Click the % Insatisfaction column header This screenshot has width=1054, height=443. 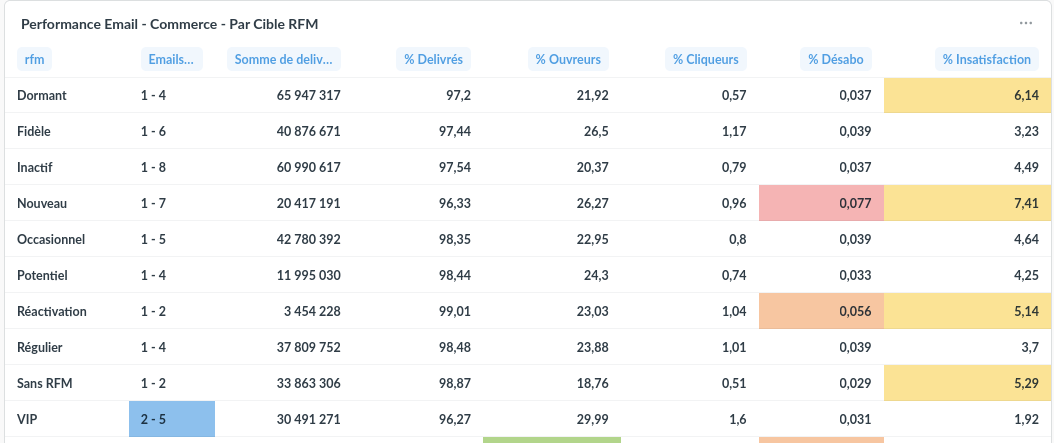987,59
